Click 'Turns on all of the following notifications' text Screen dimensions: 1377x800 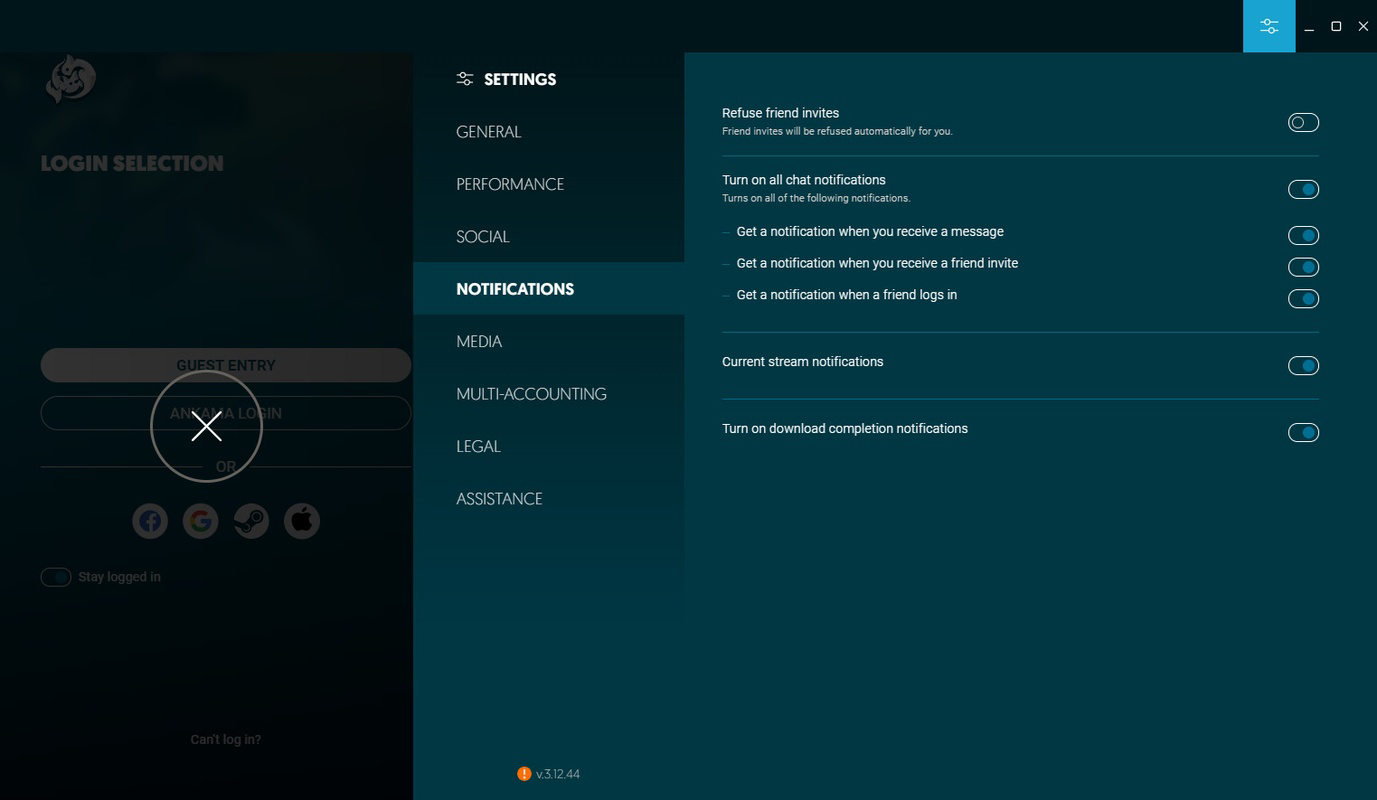click(x=816, y=198)
